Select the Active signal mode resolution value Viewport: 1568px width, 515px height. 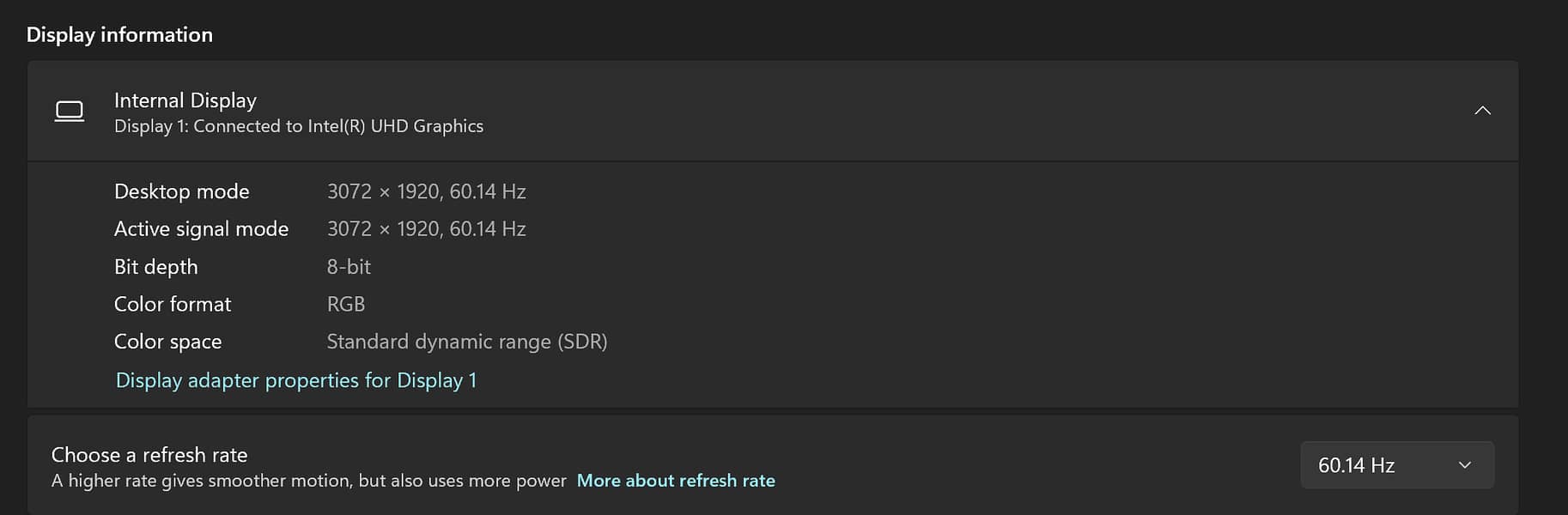(426, 229)
